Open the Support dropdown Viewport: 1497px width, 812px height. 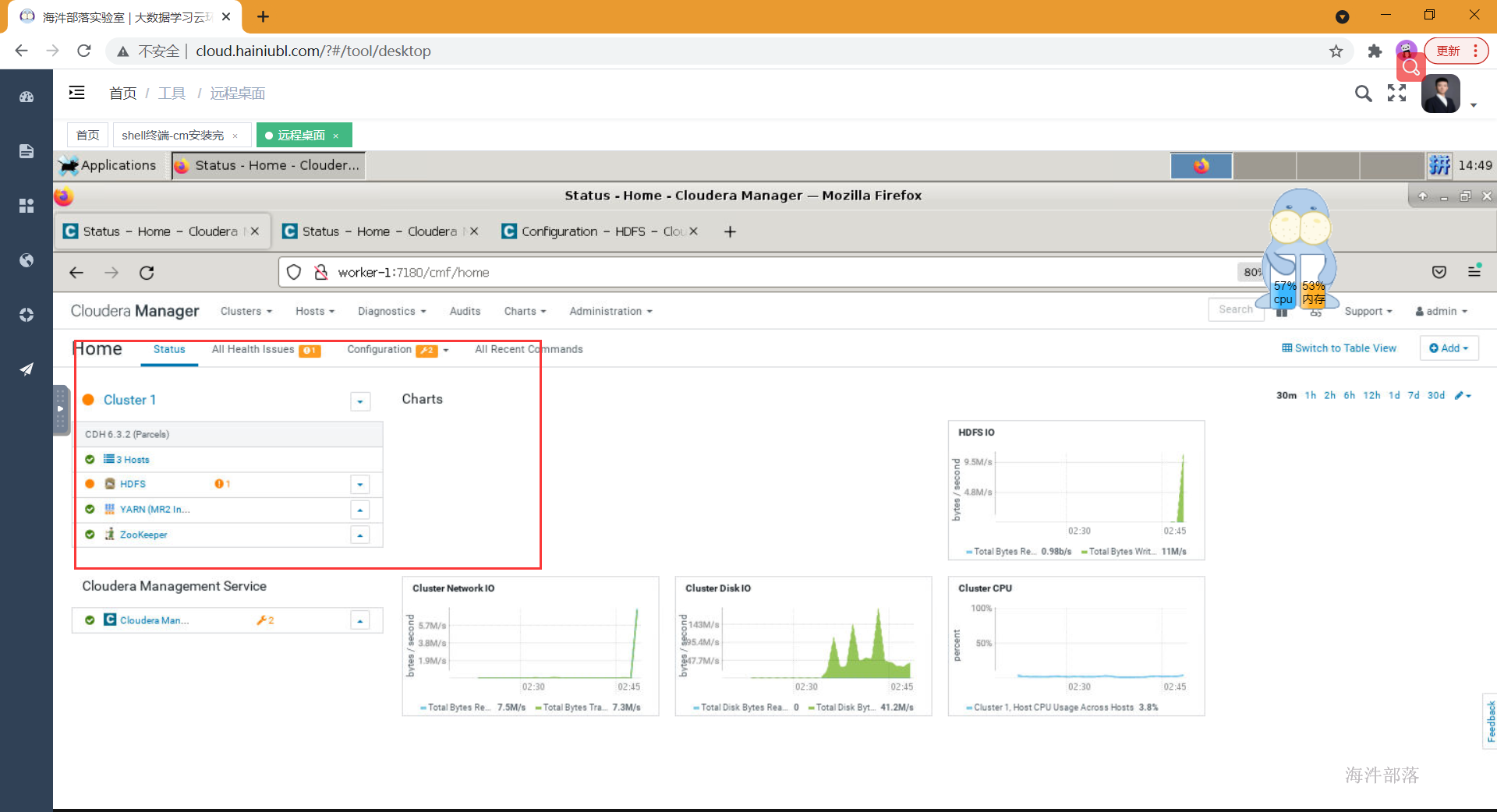(x=1368, y=311)
